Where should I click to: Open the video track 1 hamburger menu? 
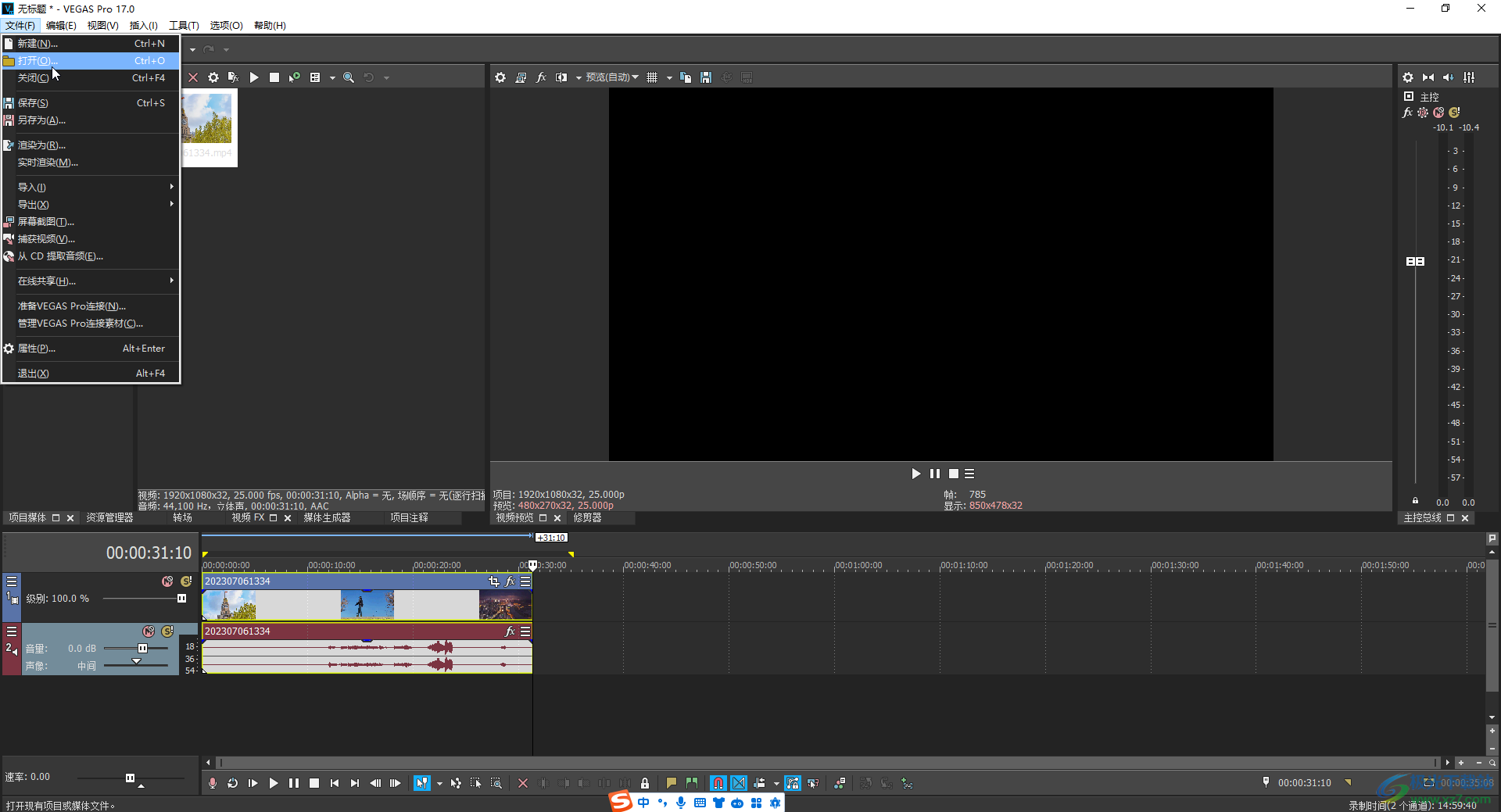(12, 581)
